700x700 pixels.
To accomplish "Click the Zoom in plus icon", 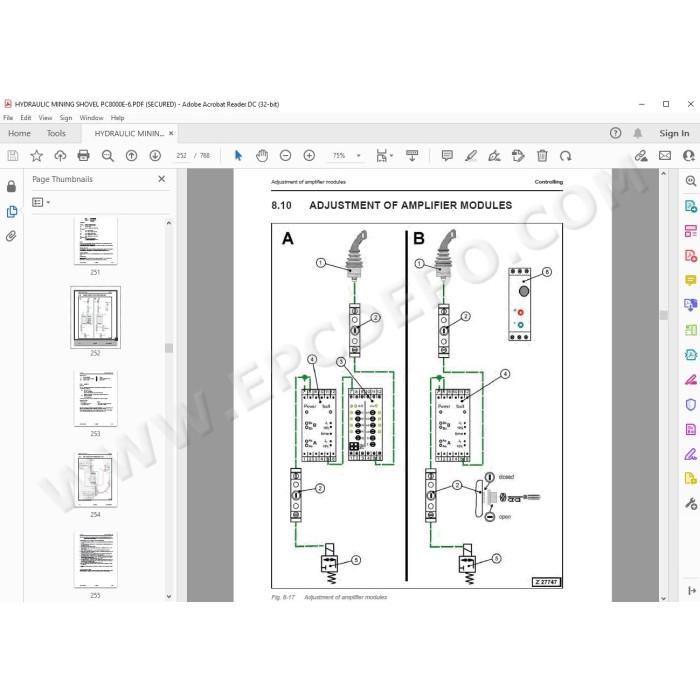I will click(309, 155).
